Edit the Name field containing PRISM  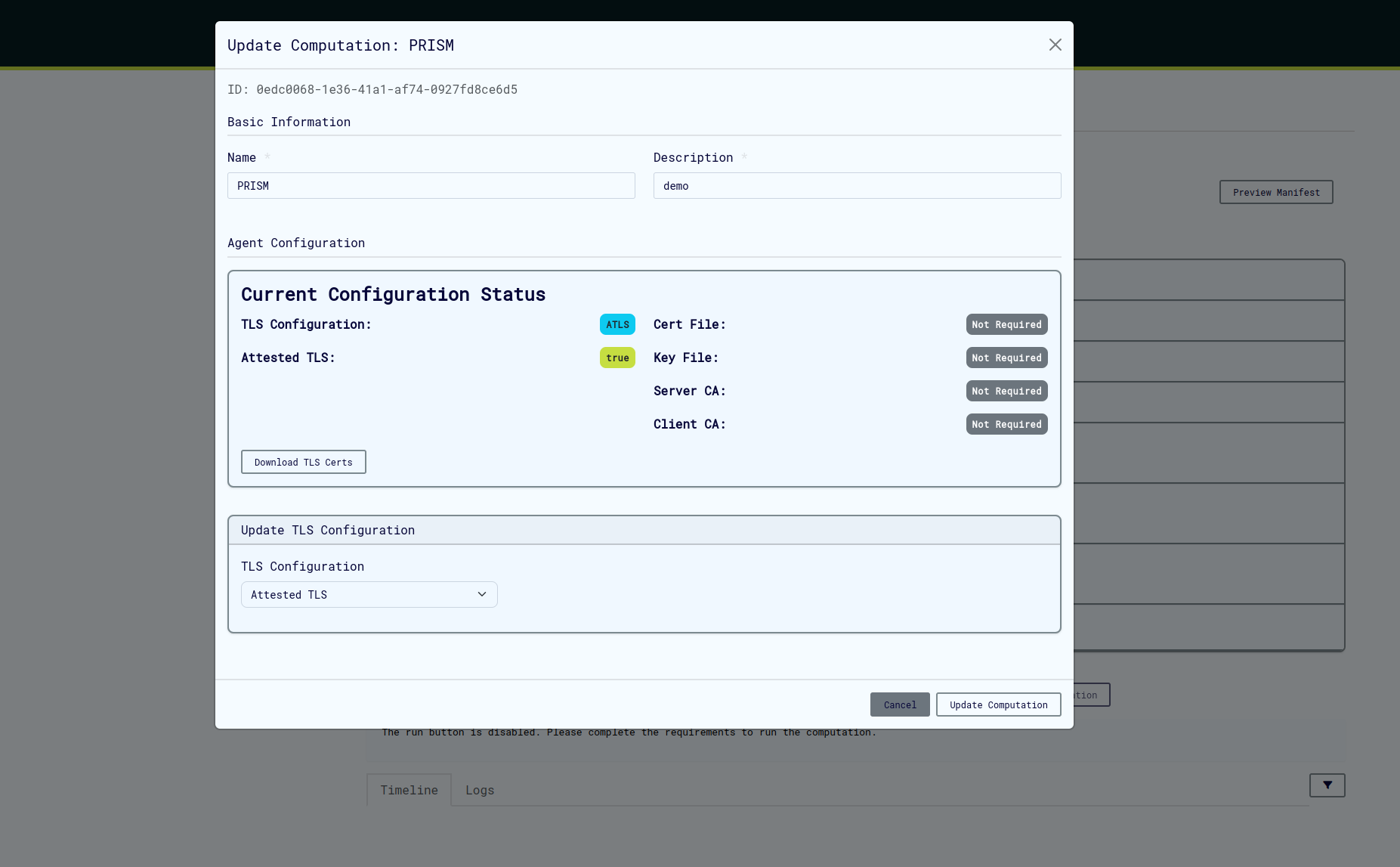(431, 186)
